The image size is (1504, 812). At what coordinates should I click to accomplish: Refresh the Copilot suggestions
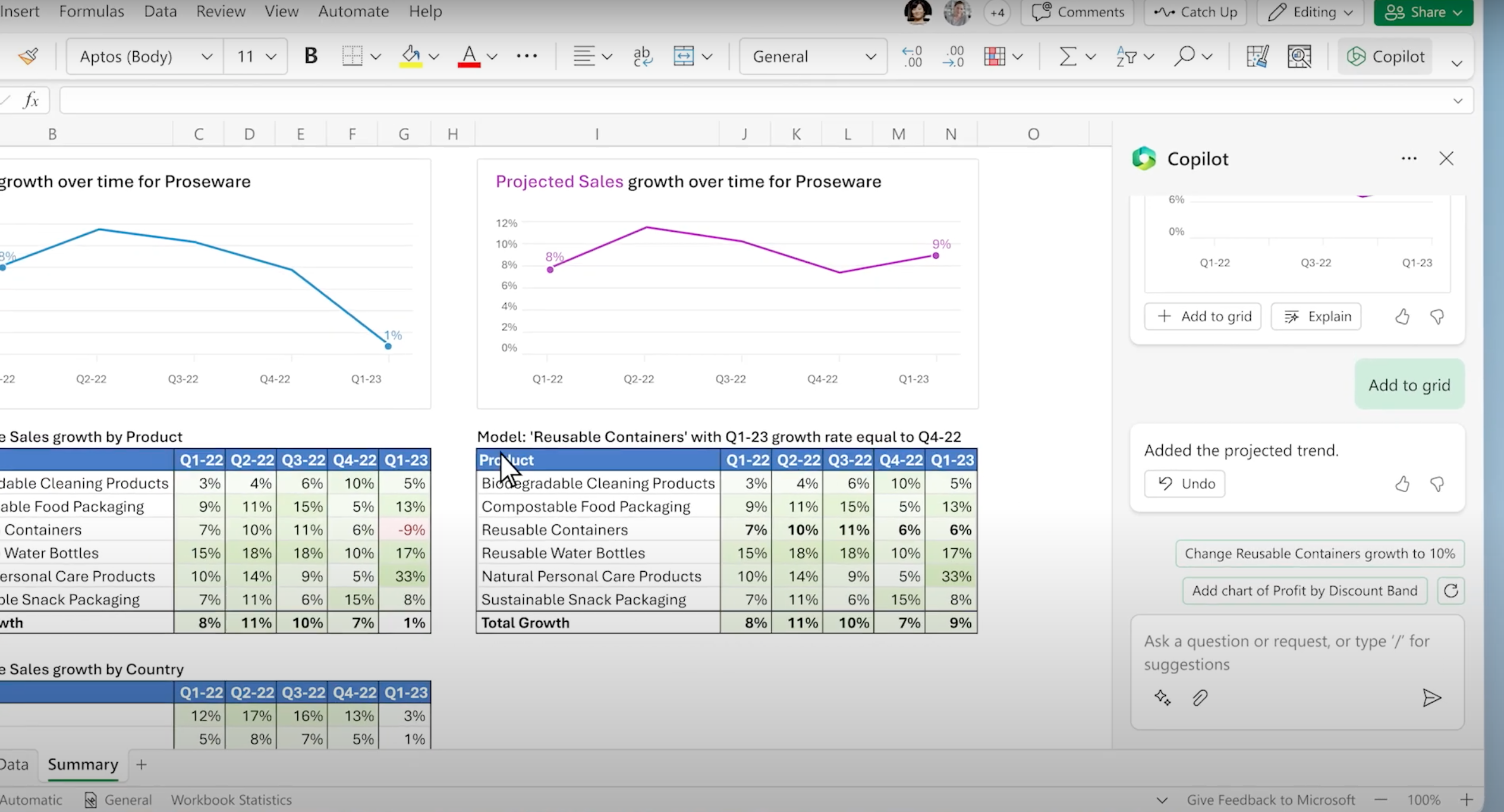point(1451,591)
